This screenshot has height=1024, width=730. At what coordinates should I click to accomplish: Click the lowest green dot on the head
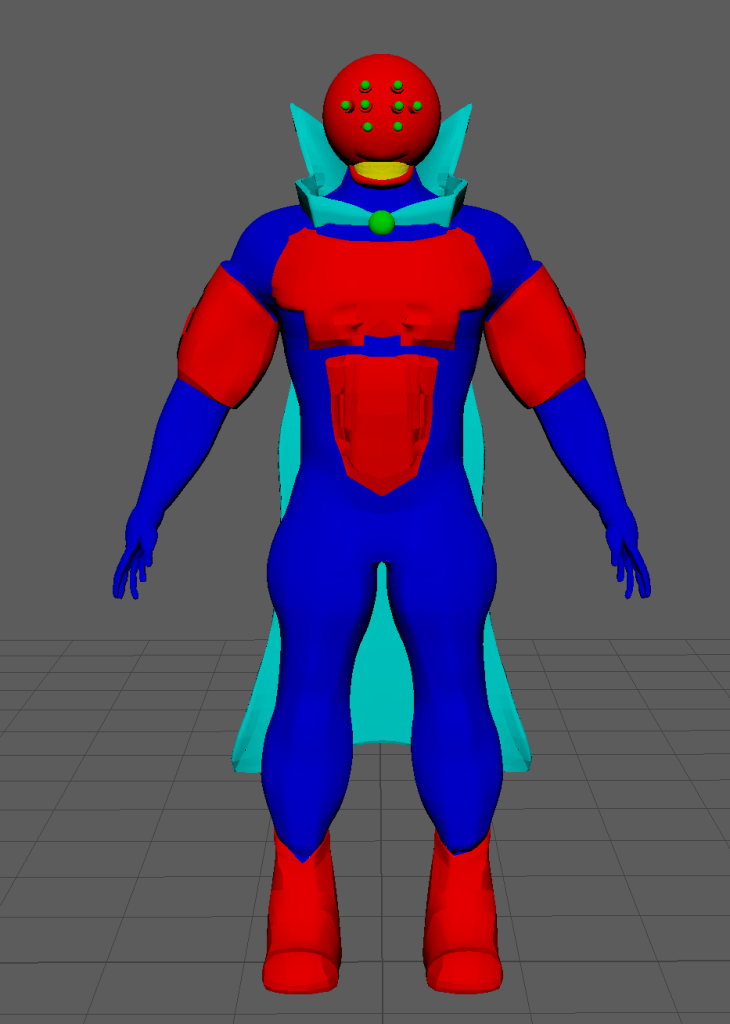(x=368, y=127)
